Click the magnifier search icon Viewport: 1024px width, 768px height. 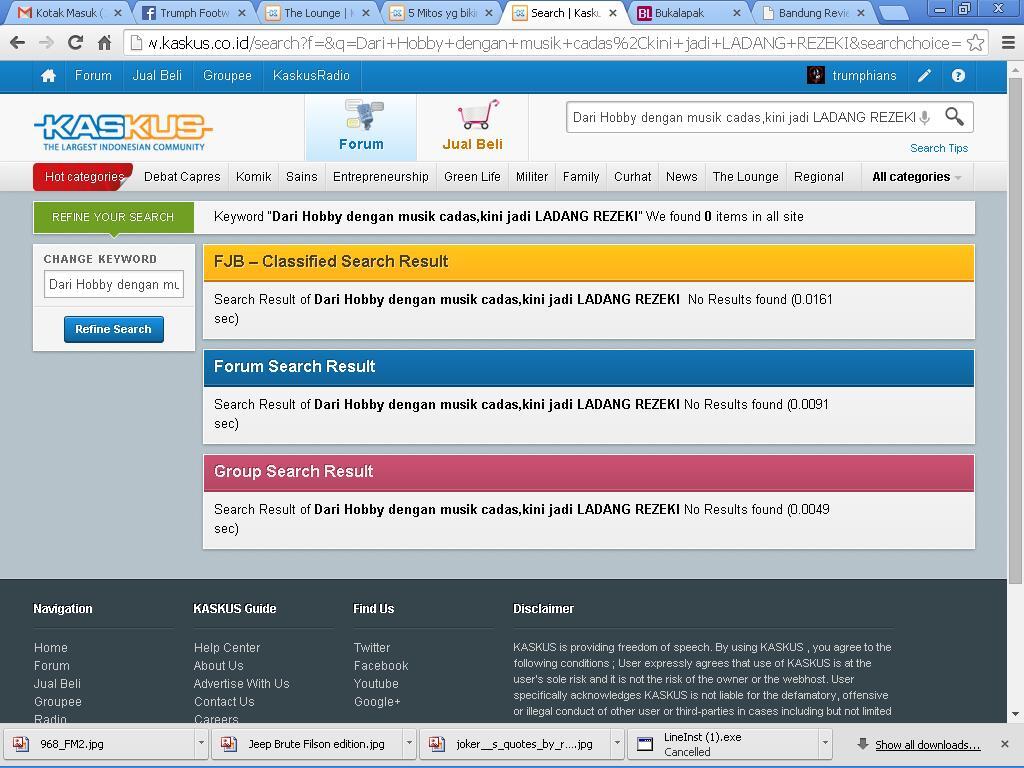954,117
